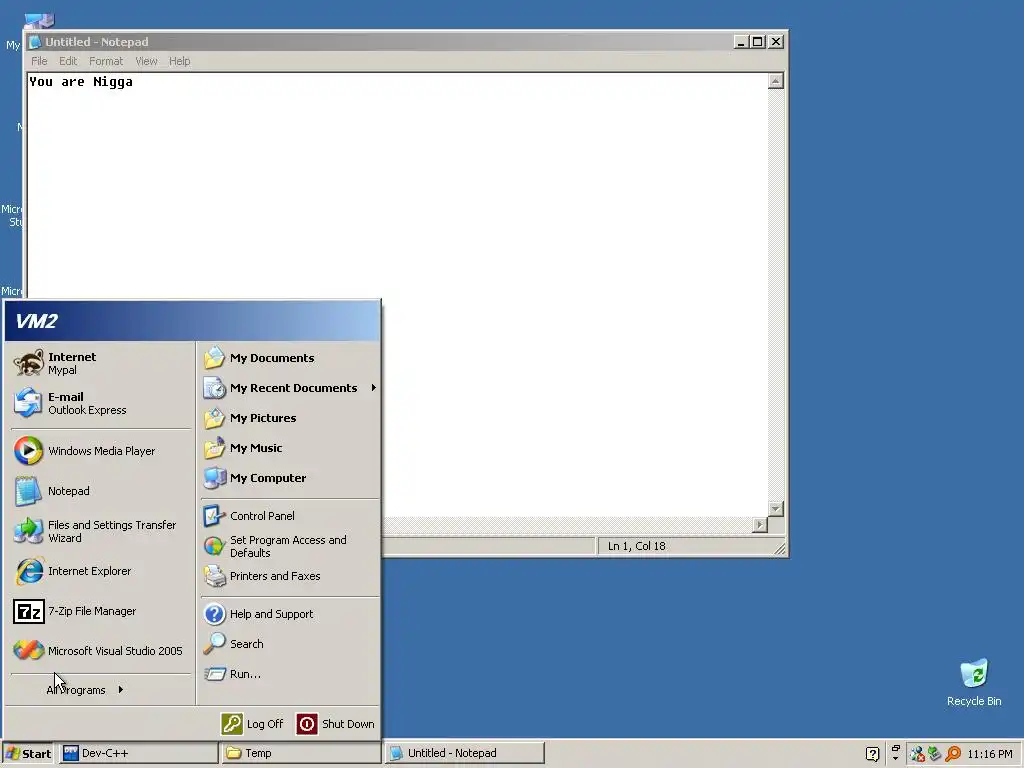
Task: Open Recycle Bin desktop icon
Action: pyautogui.click(x=974, y=674)
